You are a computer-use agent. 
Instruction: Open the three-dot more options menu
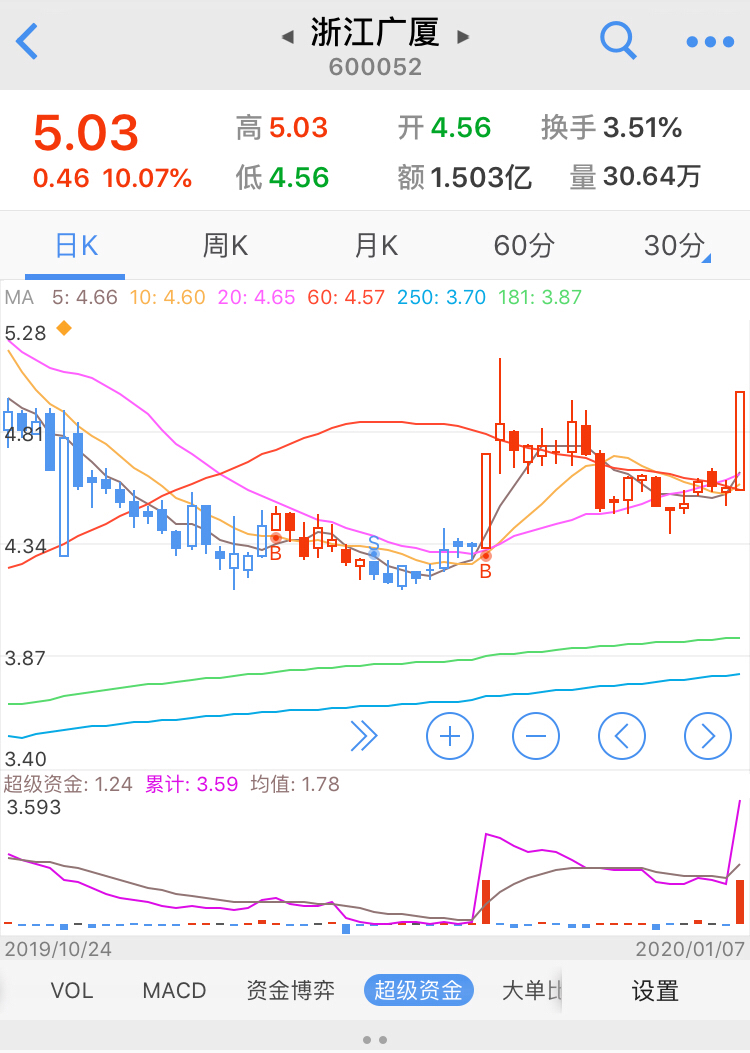(710, 42)
